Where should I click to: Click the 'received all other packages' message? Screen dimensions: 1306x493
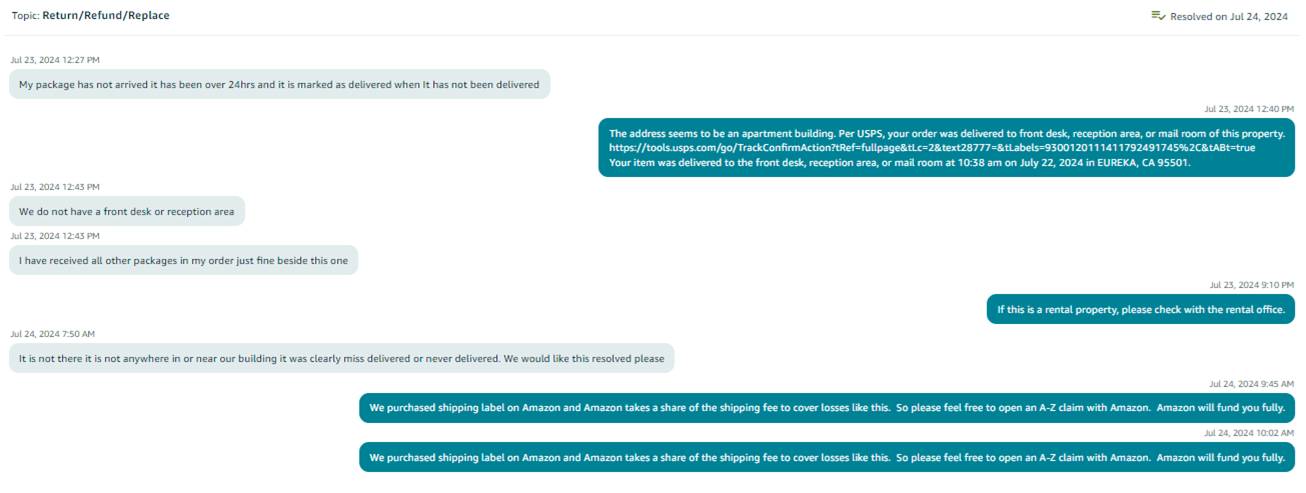pos(183,260)
